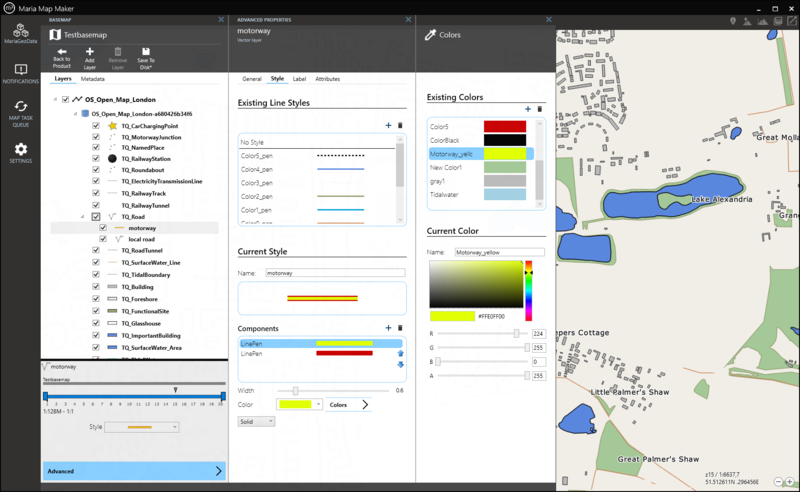800x492 pixels.
Task: Select Color5_pen line style
Action: (x=317, y=156)
